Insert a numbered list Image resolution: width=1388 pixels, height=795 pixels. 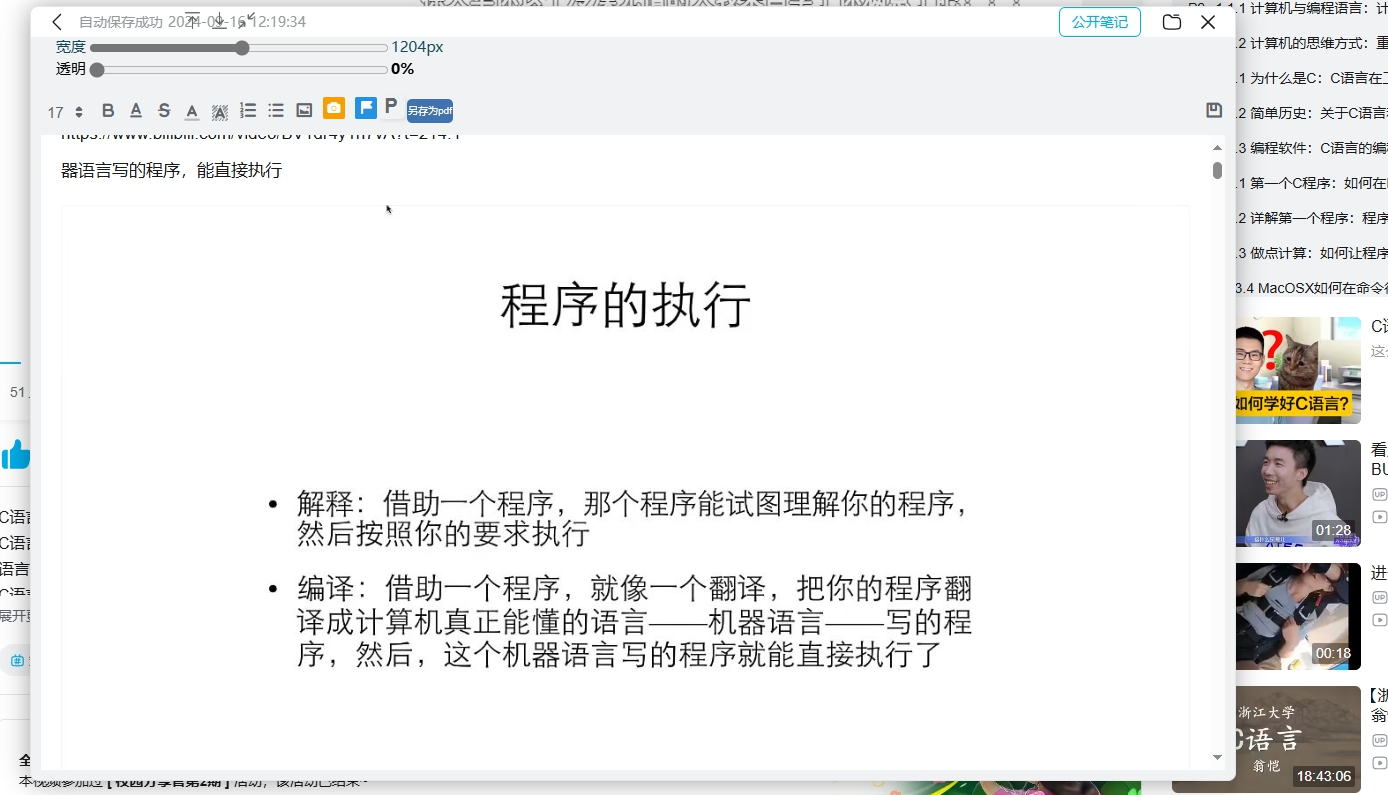tap(248, 111)
